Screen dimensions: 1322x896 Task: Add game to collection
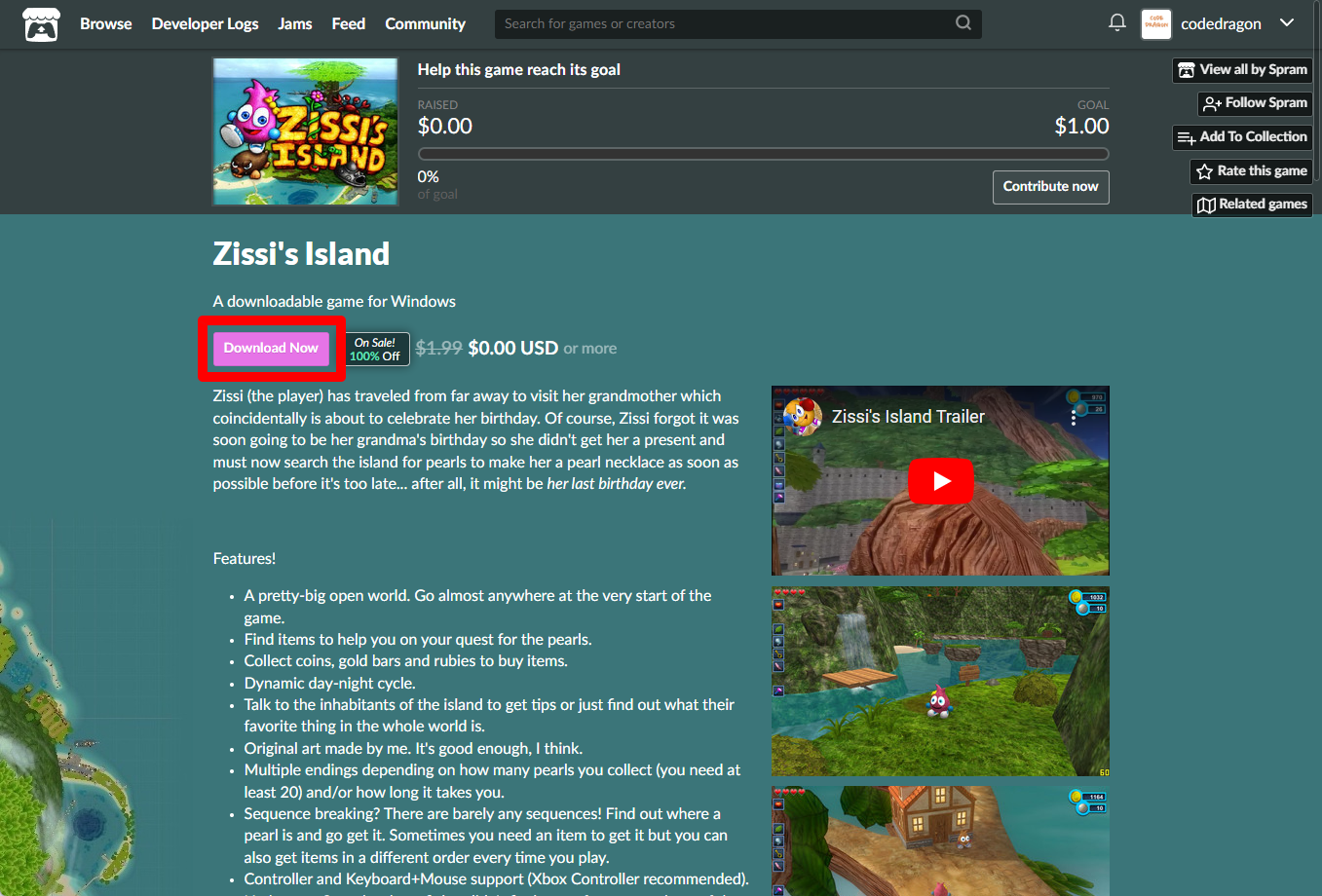coord(1242,137)
